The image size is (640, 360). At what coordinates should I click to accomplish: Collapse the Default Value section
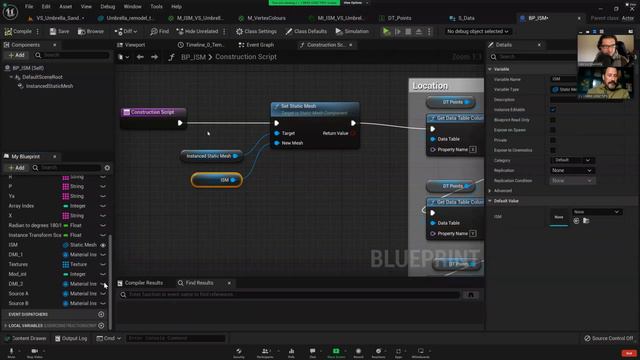coord(490,201)
